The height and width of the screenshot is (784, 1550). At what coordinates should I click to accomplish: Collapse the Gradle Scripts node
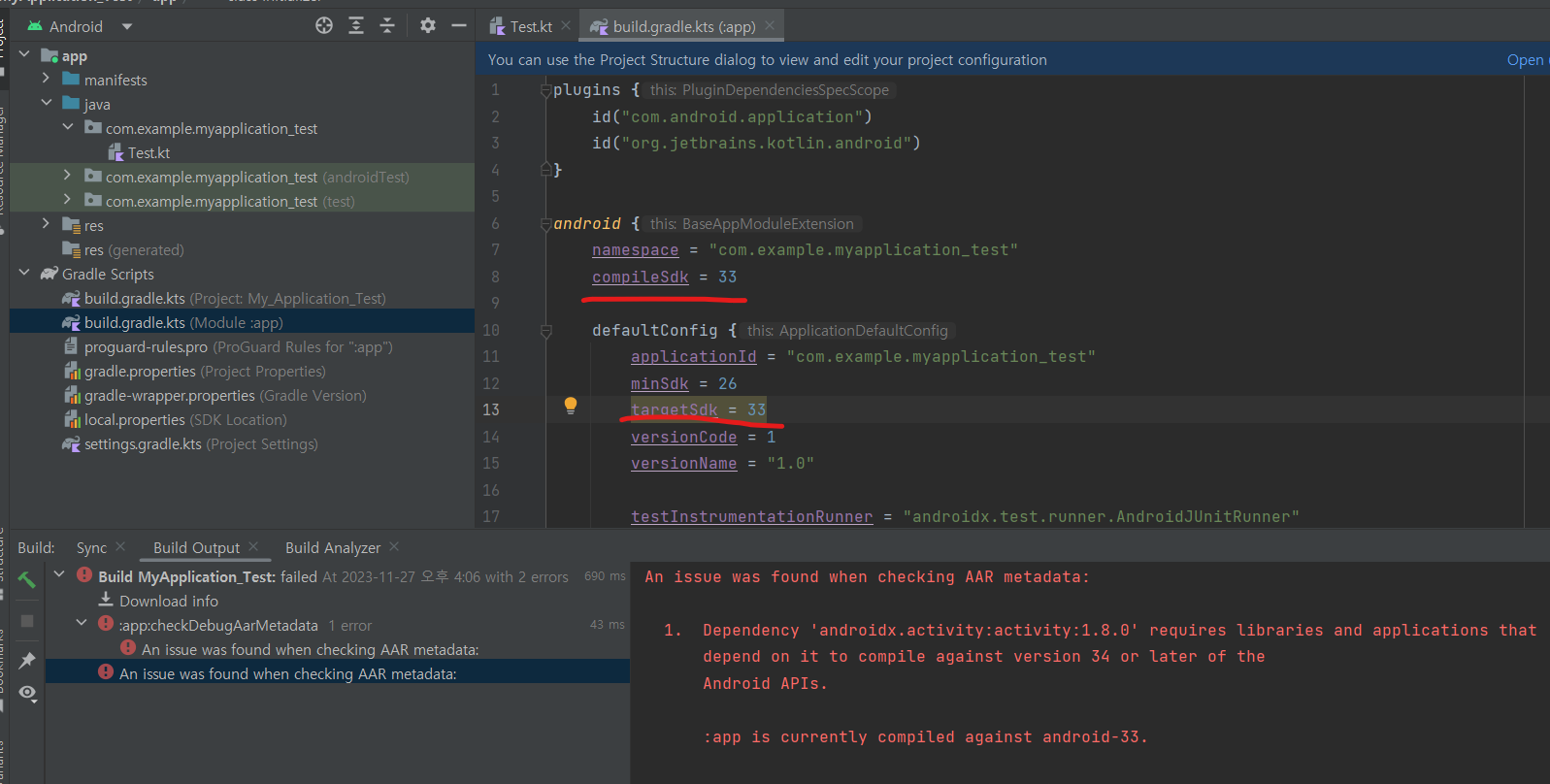point(24,273)
